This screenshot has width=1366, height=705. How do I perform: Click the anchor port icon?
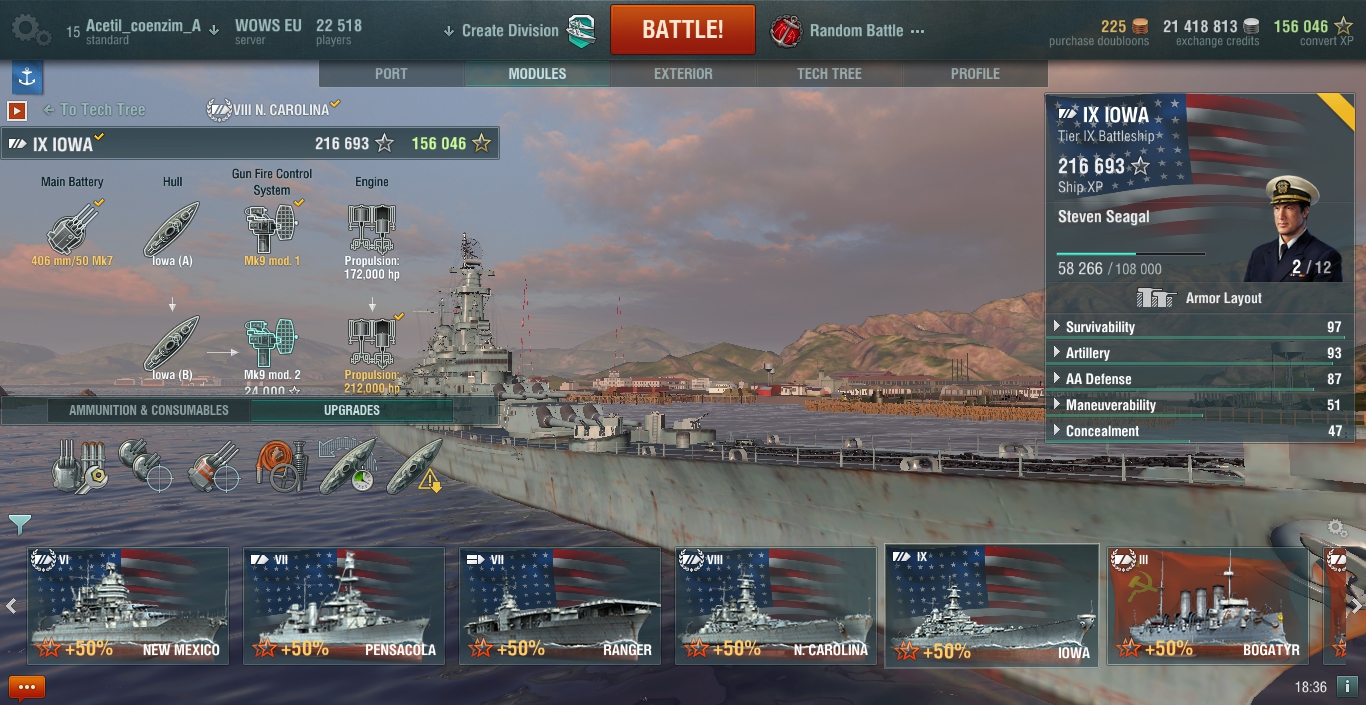26,77
